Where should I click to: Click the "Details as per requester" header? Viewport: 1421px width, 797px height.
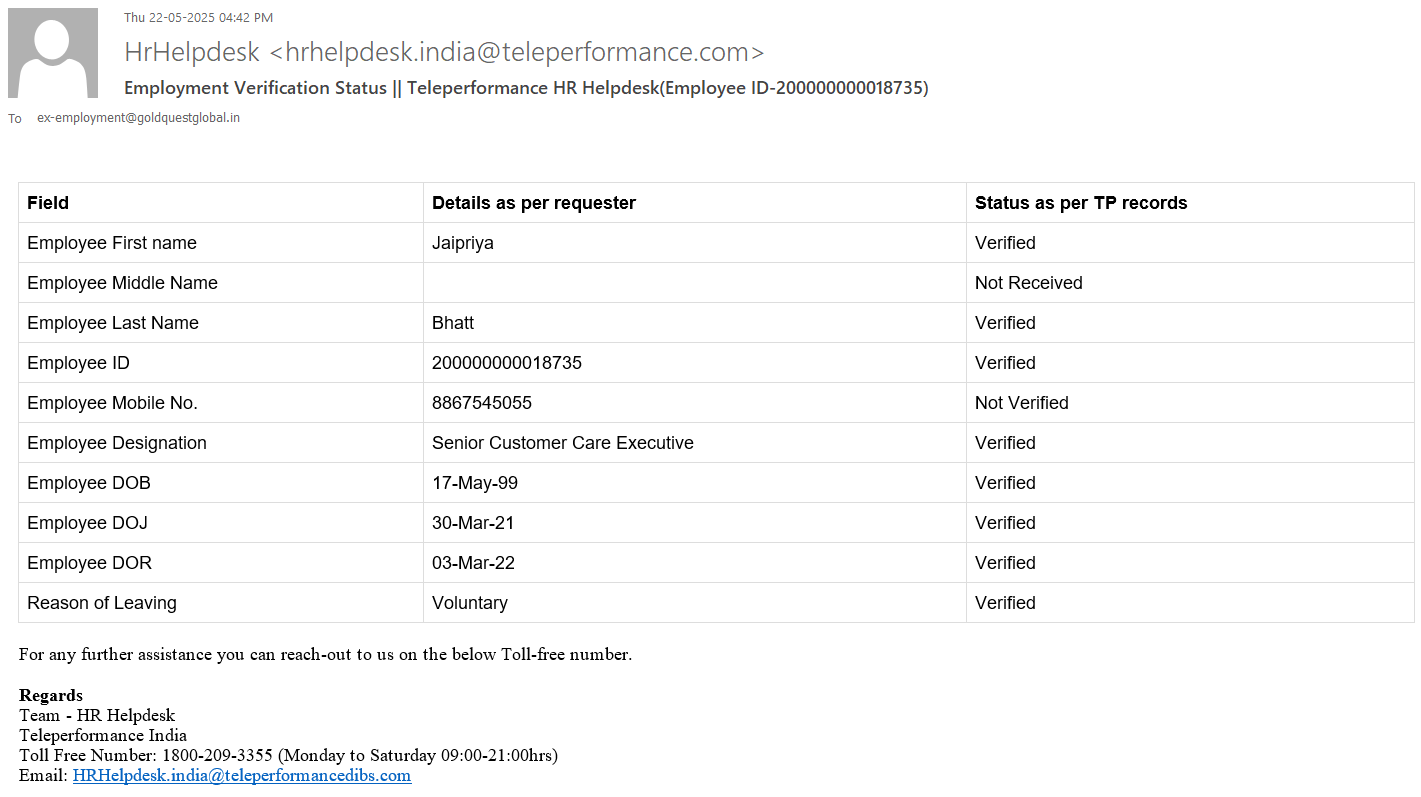pyautogui.click(x=534, y=203)
